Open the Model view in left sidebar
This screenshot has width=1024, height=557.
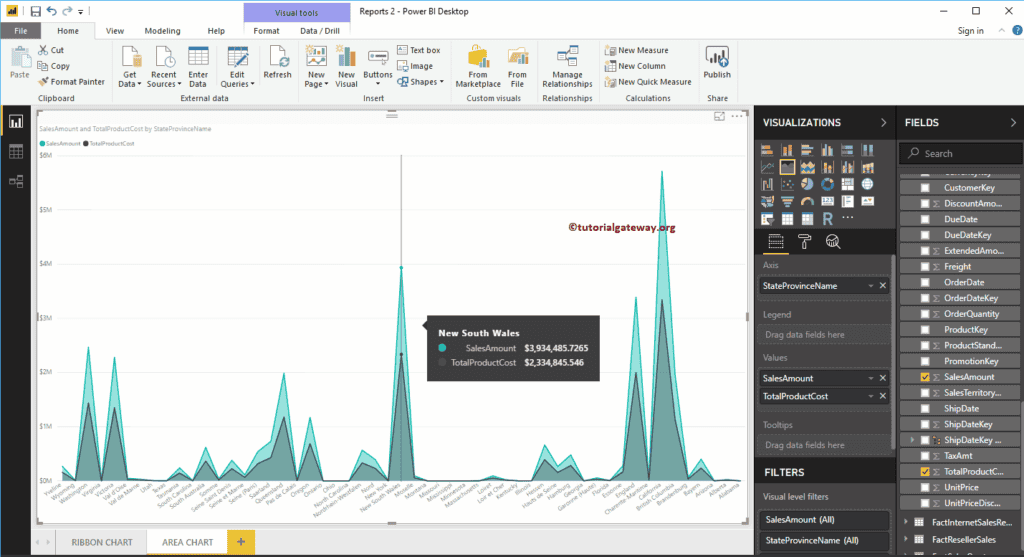coord(16,181)
